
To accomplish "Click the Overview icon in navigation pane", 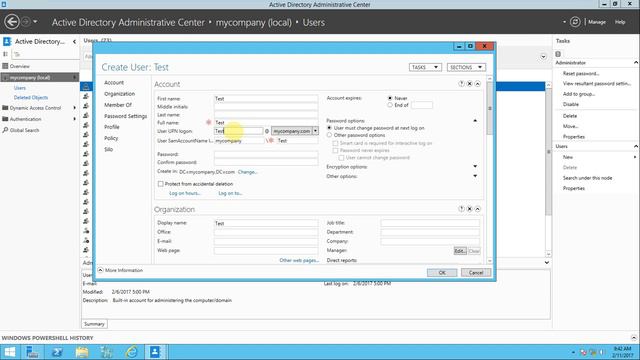I will pos(5,66).
